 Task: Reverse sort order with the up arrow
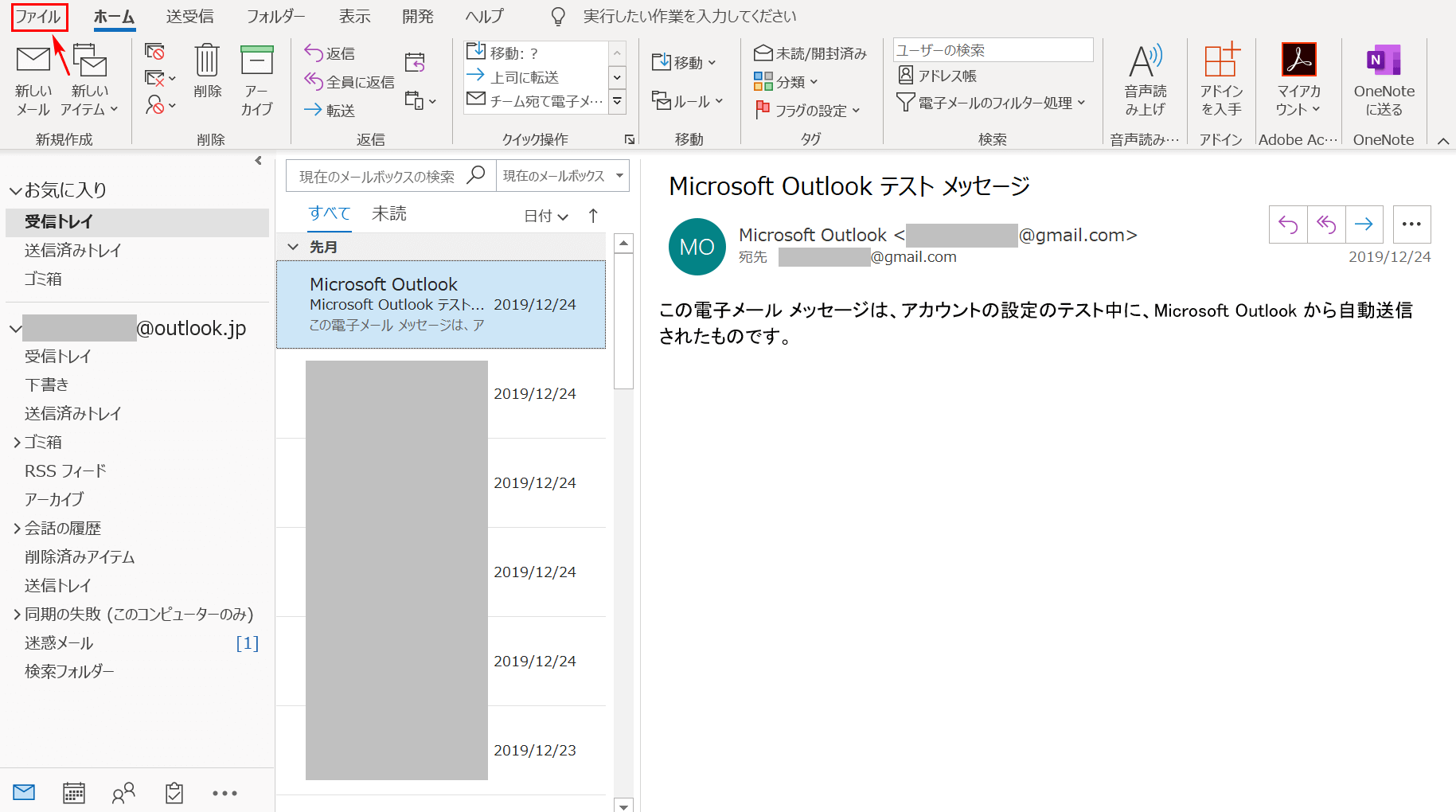(593, 215)
